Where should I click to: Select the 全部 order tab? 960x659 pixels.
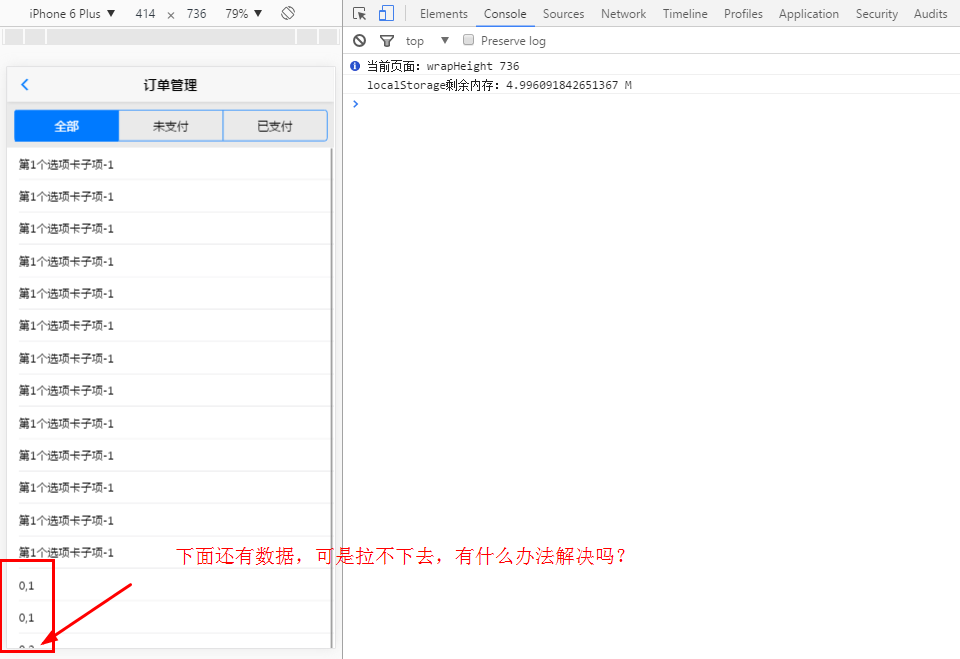(66, 126)
